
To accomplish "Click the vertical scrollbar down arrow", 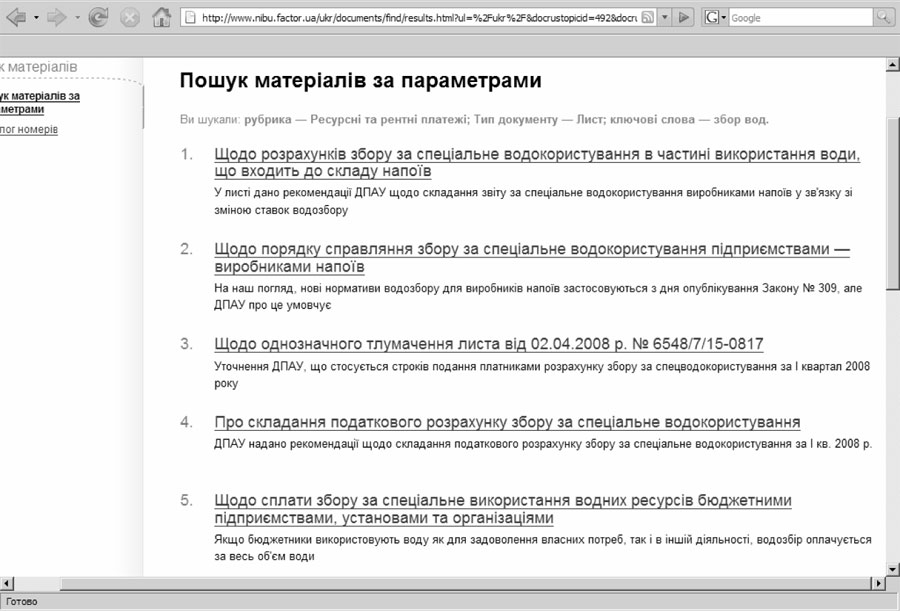I will click(892, 567).
